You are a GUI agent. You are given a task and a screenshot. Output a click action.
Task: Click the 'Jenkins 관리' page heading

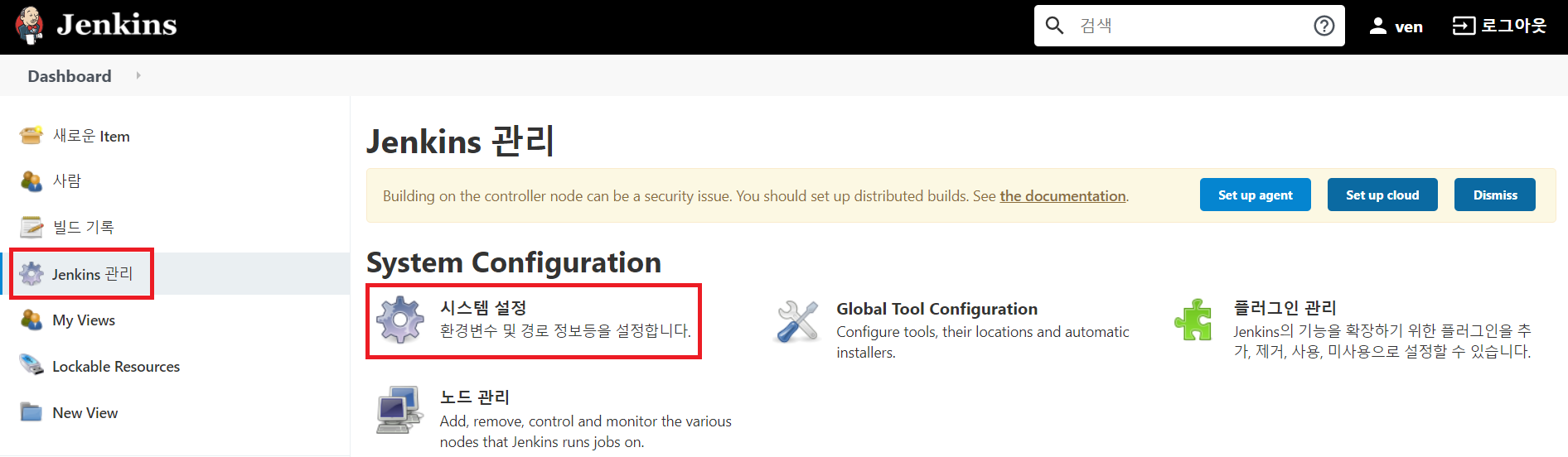pyautogui.click(x=461, y=142)
